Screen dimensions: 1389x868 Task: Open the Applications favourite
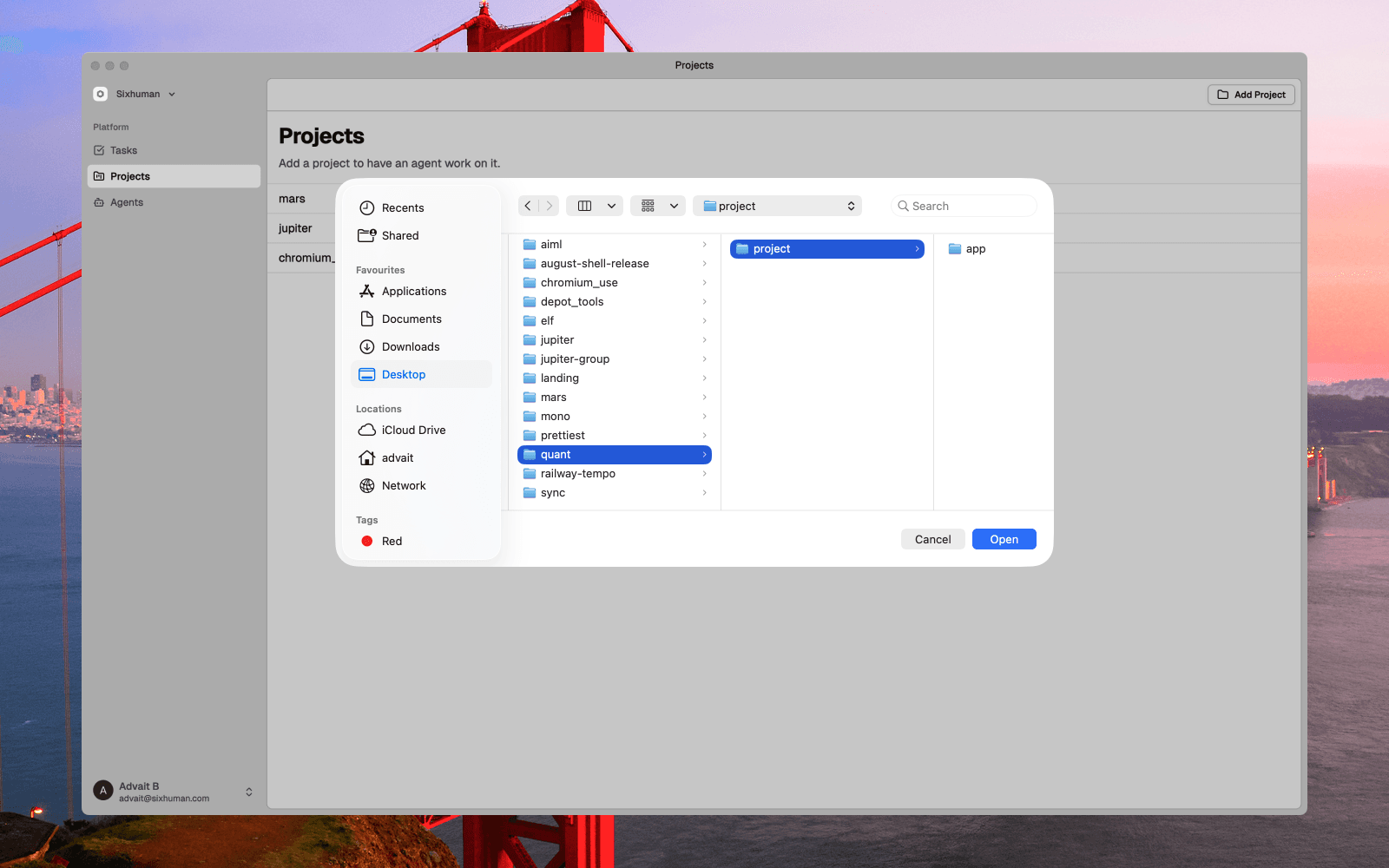coord(414,291)
